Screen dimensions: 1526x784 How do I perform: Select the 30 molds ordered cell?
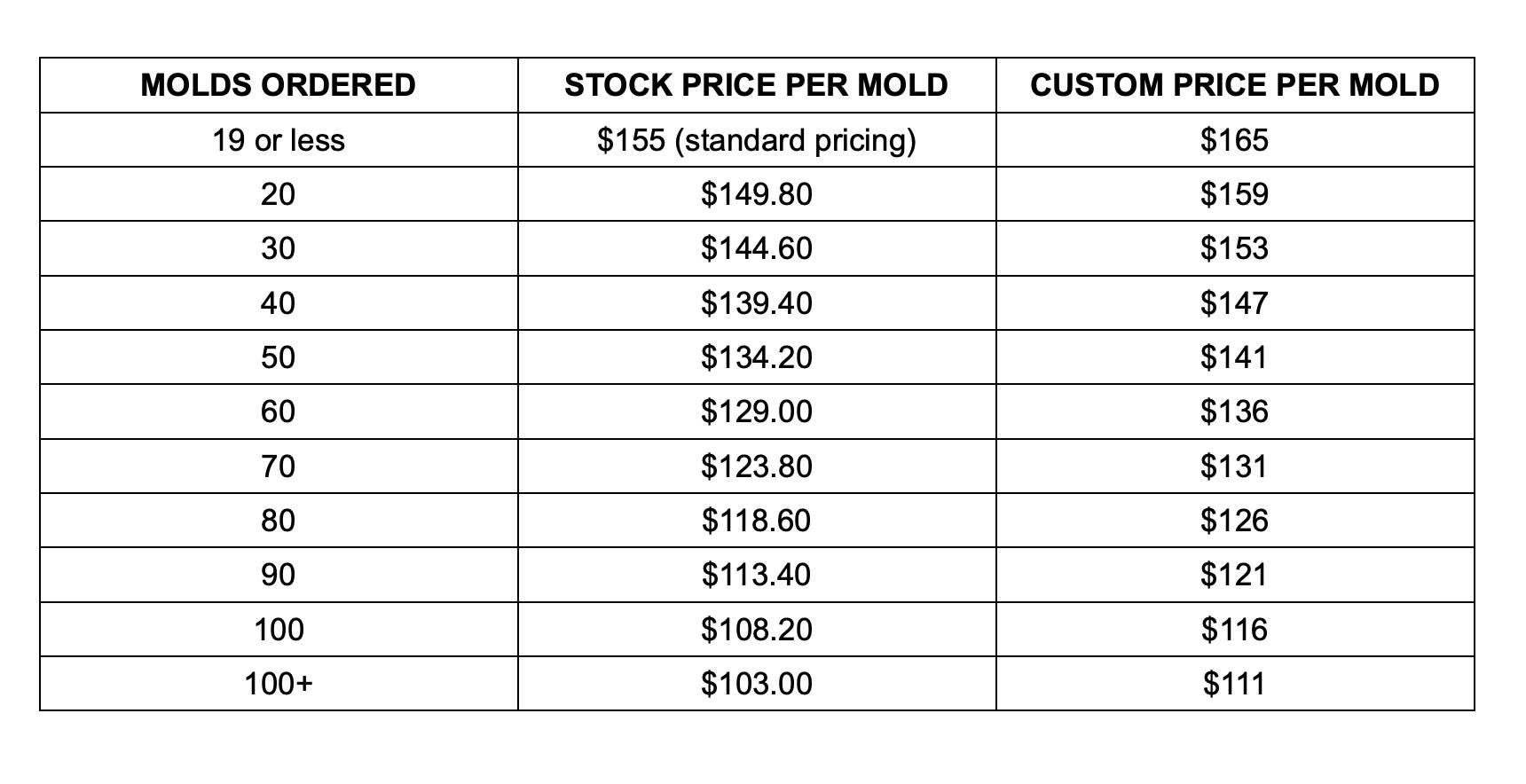coord(279,248)
